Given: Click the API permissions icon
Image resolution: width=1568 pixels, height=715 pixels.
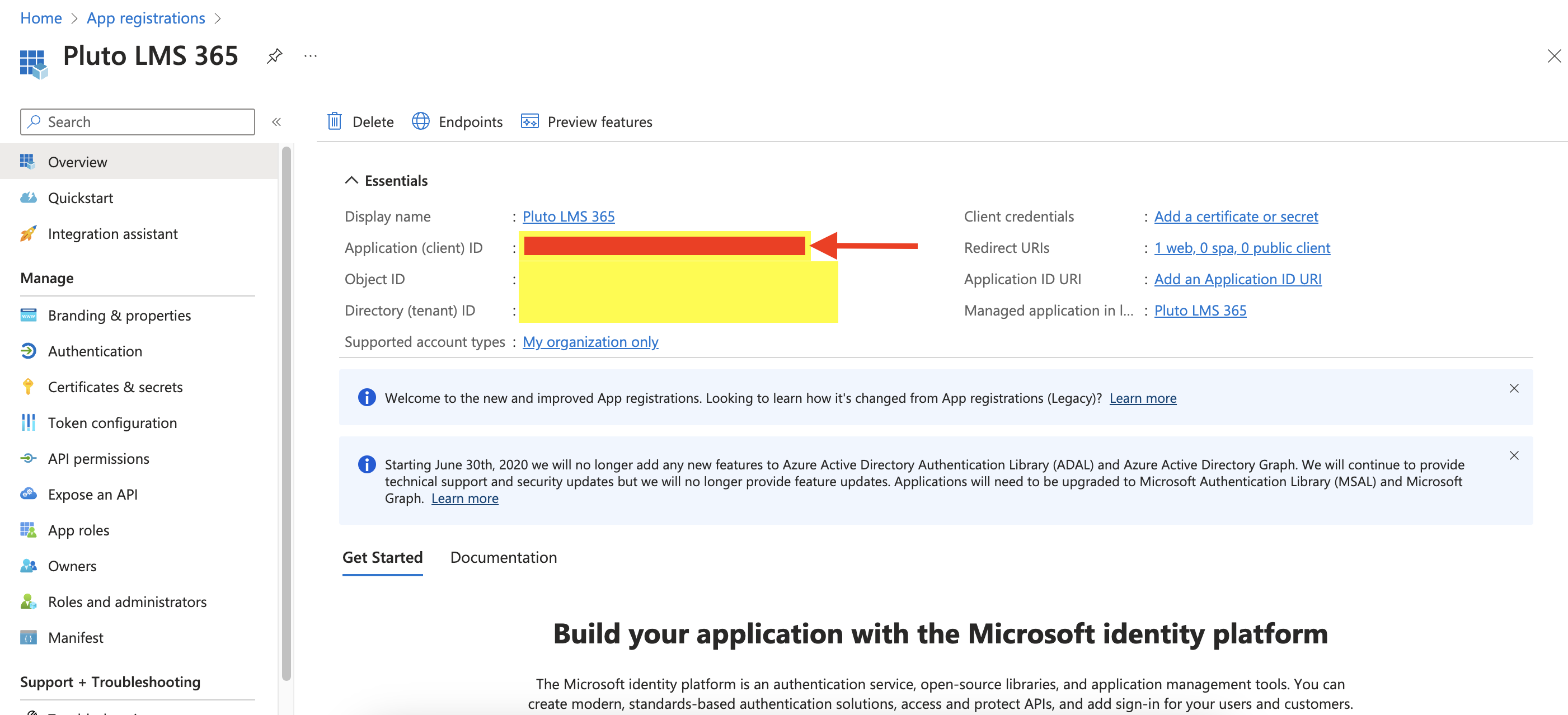Looking at the screenshot, I should click(x=28, y=458).
